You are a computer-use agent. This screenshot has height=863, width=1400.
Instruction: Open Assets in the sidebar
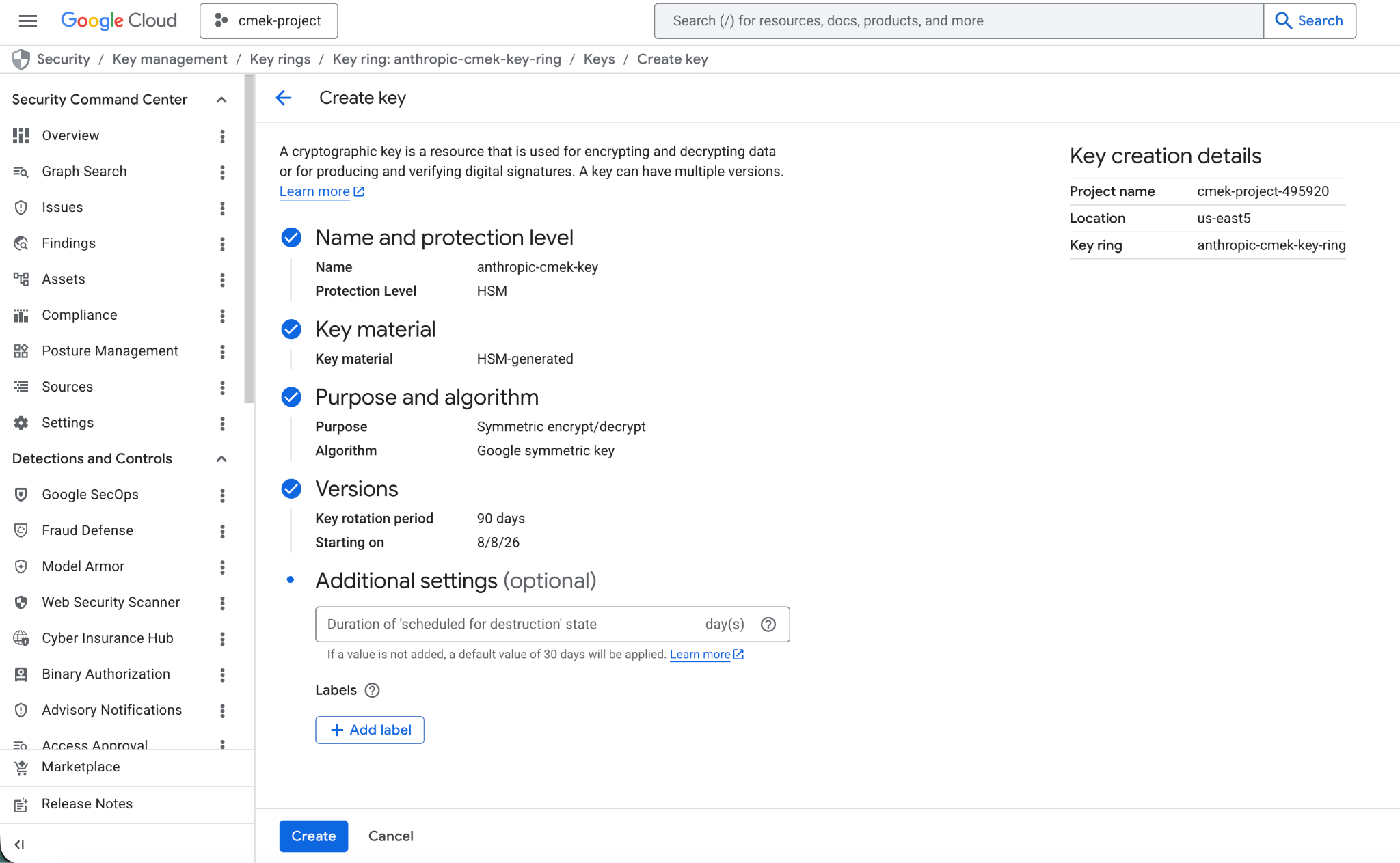click(x=64, y=279)
